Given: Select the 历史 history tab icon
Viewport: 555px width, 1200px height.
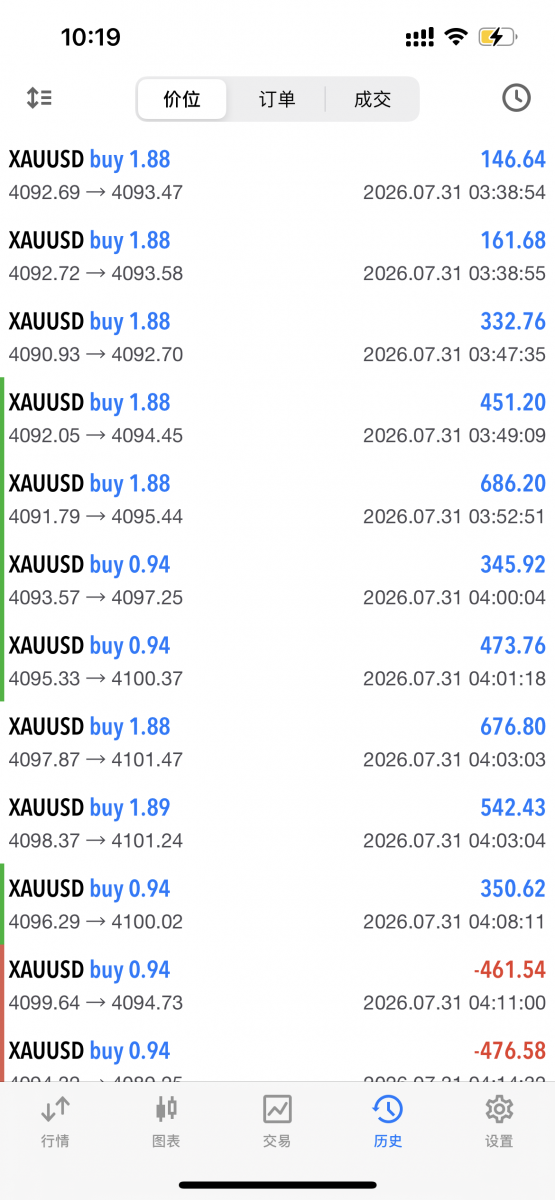Looking at the screenshot, I should point(388,1109).
